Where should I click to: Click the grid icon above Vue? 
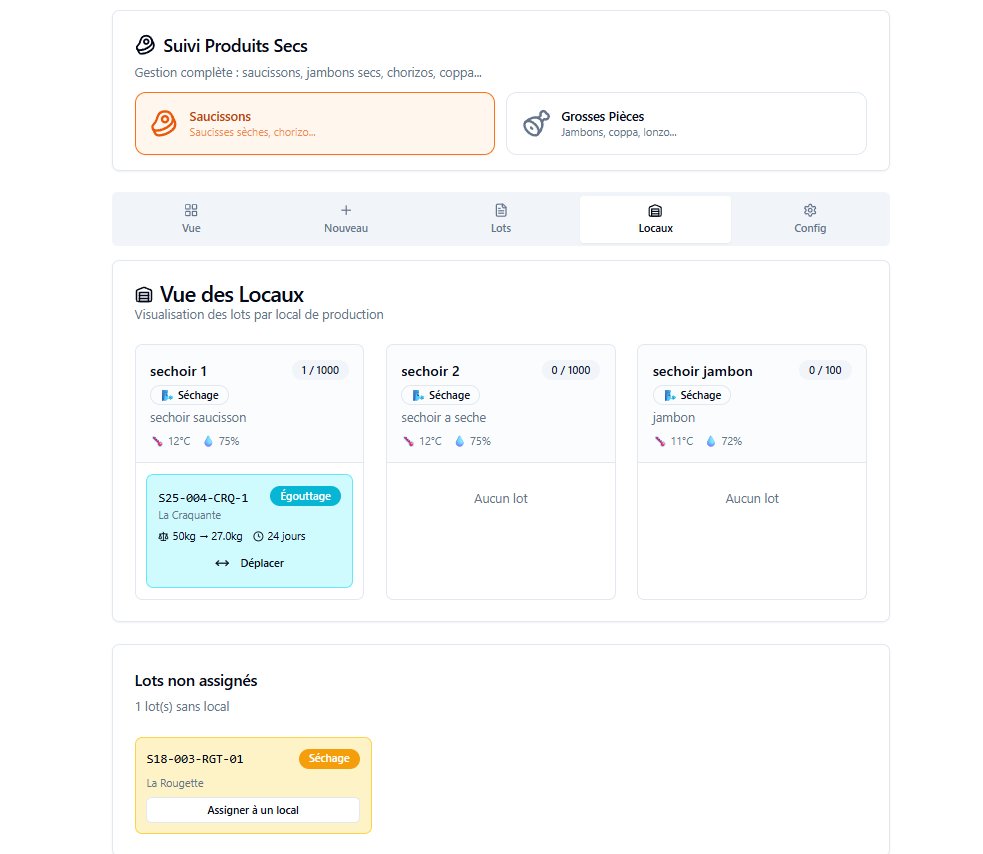pyautogui.click(x=191, y=210)
